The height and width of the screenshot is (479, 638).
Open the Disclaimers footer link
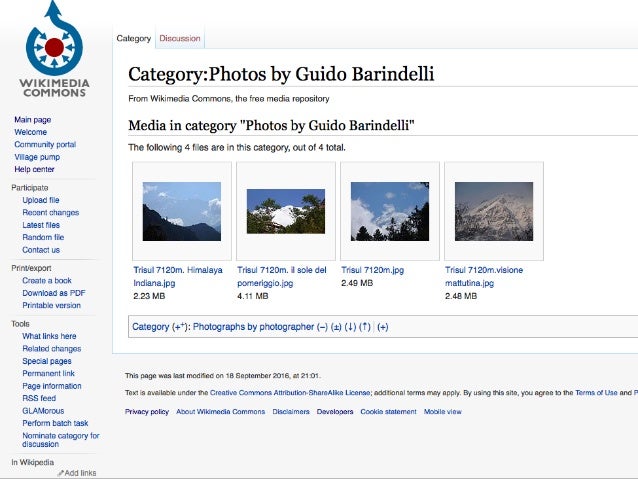click(291, 411)
